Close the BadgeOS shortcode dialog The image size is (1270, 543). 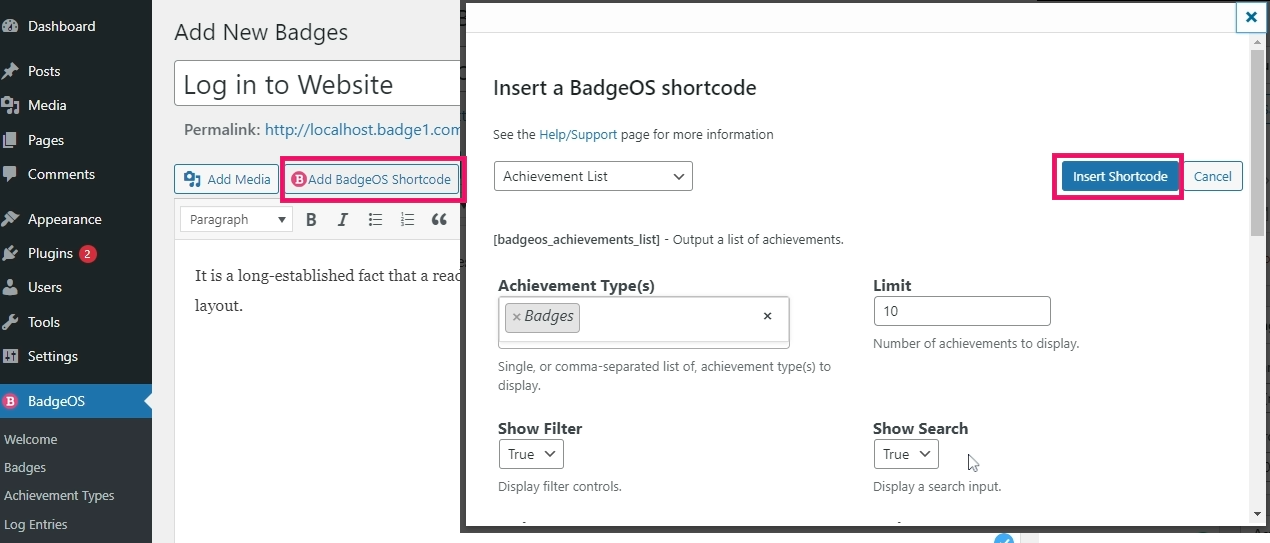(1250, 17)
